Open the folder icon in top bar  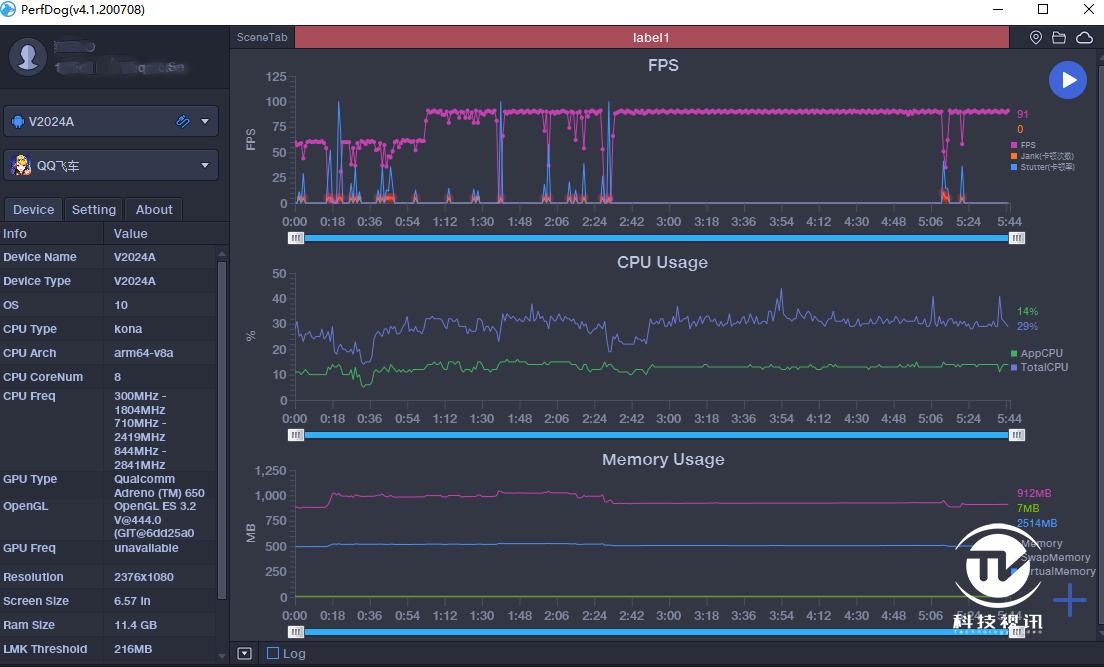[x=1060, y=38]
